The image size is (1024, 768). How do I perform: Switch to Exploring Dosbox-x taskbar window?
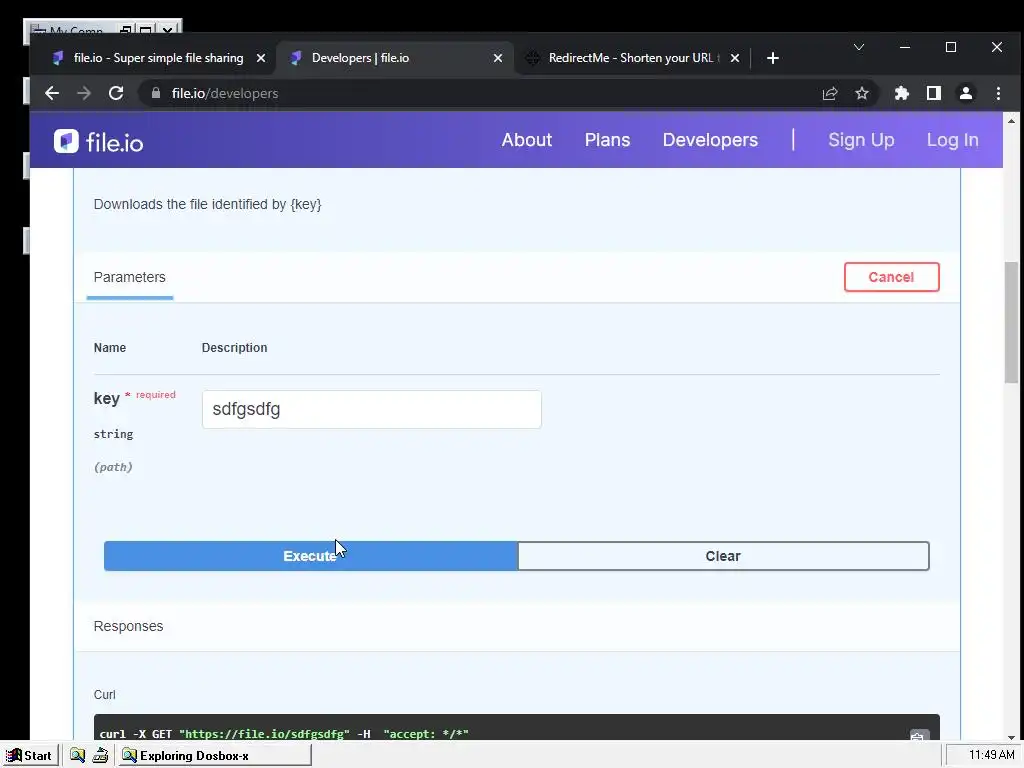point(214,756)
